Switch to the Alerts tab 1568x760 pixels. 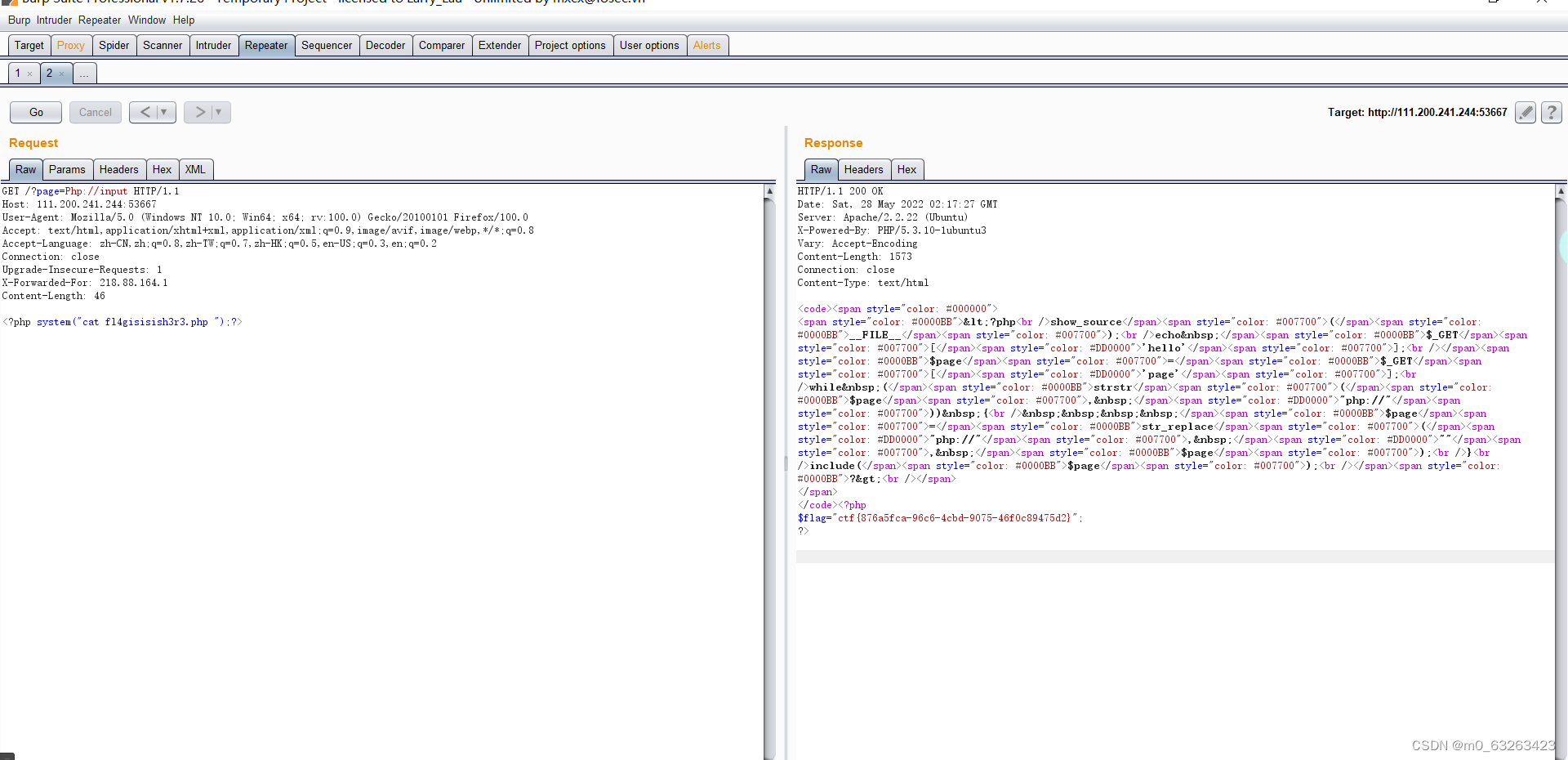click(707, 45)
